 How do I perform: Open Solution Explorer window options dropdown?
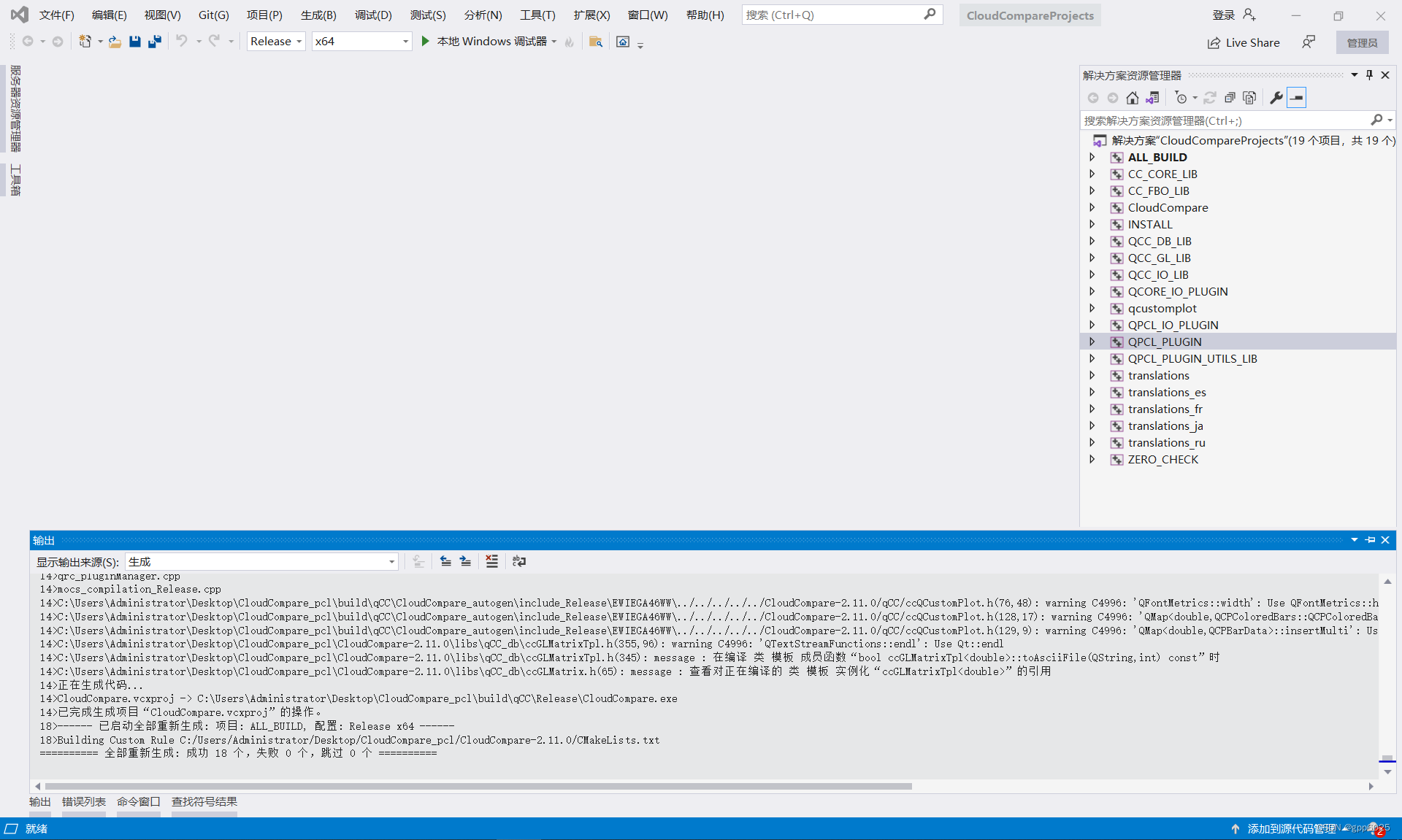[x=1354, y=74]
